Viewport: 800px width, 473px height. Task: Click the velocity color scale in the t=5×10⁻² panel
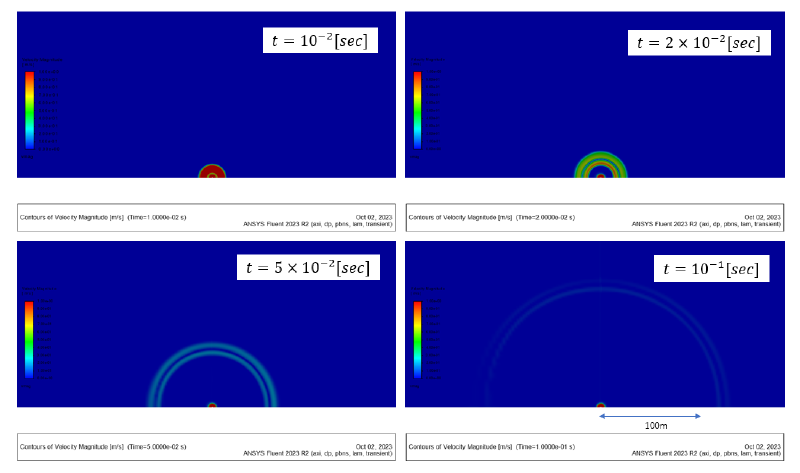30,340
